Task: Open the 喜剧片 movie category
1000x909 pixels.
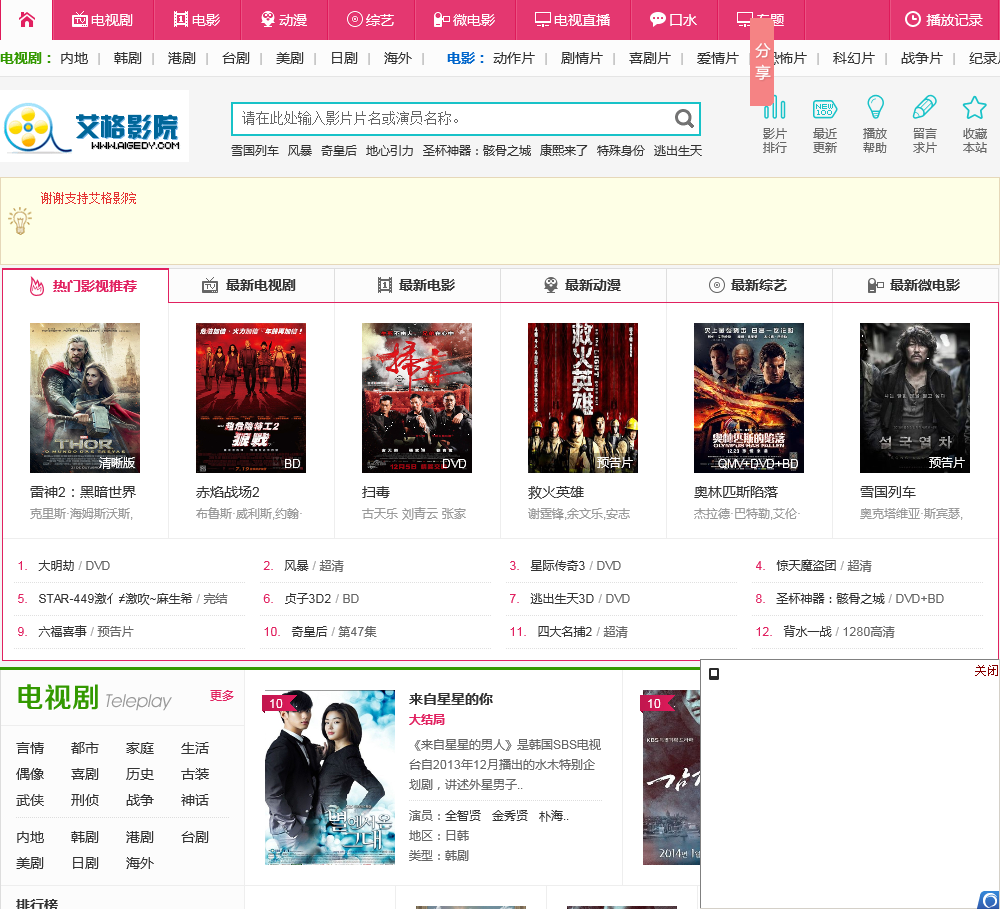Action: (x=649, y=58)
